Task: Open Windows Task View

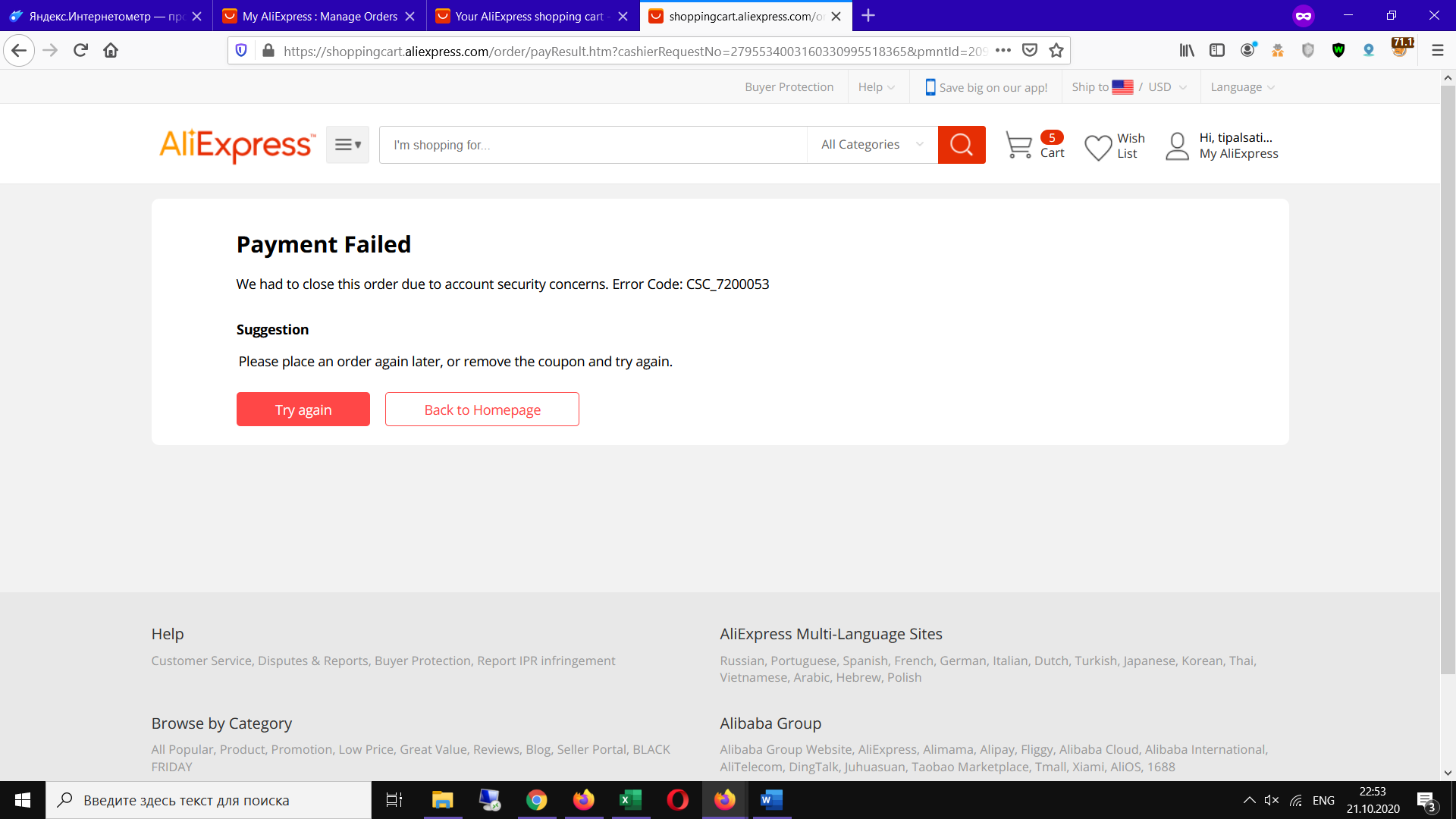Action: coord(394,800)
